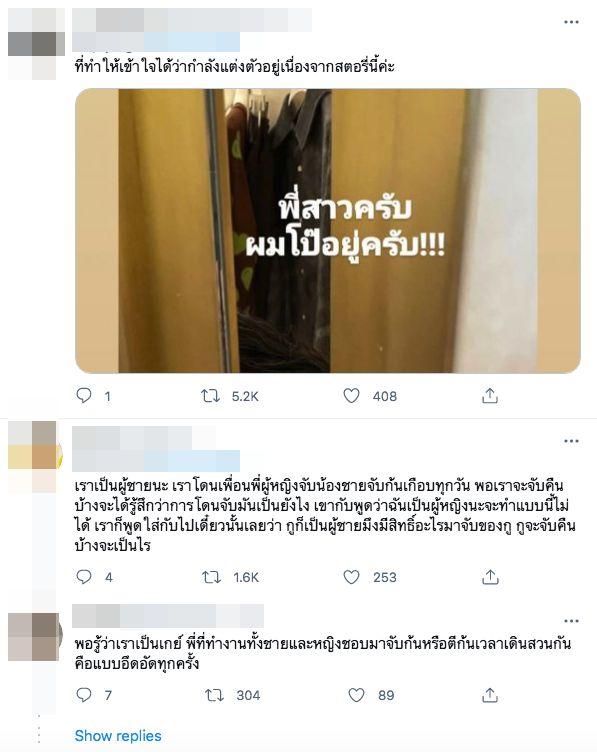Retweet the tweet with 304 retweets
The width and height of the screenshot is (597, 752).
214,695
